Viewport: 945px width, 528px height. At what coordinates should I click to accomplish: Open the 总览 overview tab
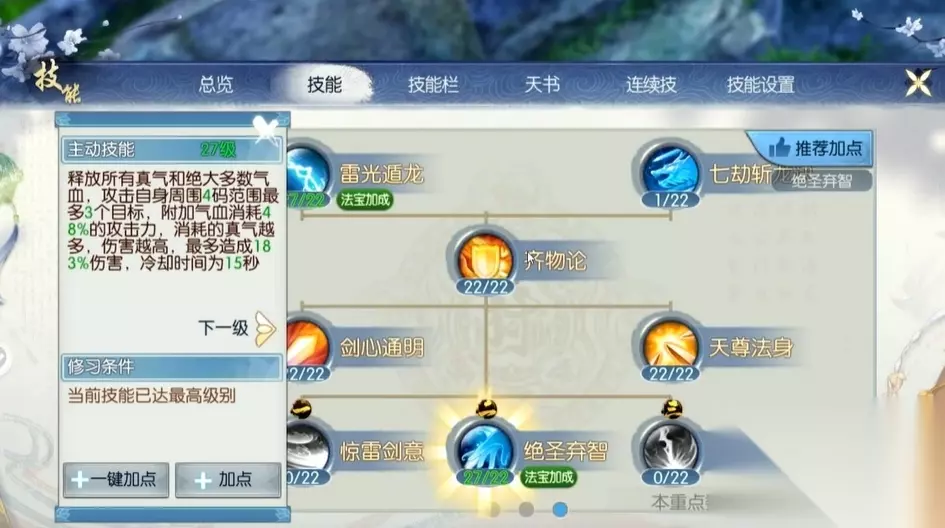point(216,84)
